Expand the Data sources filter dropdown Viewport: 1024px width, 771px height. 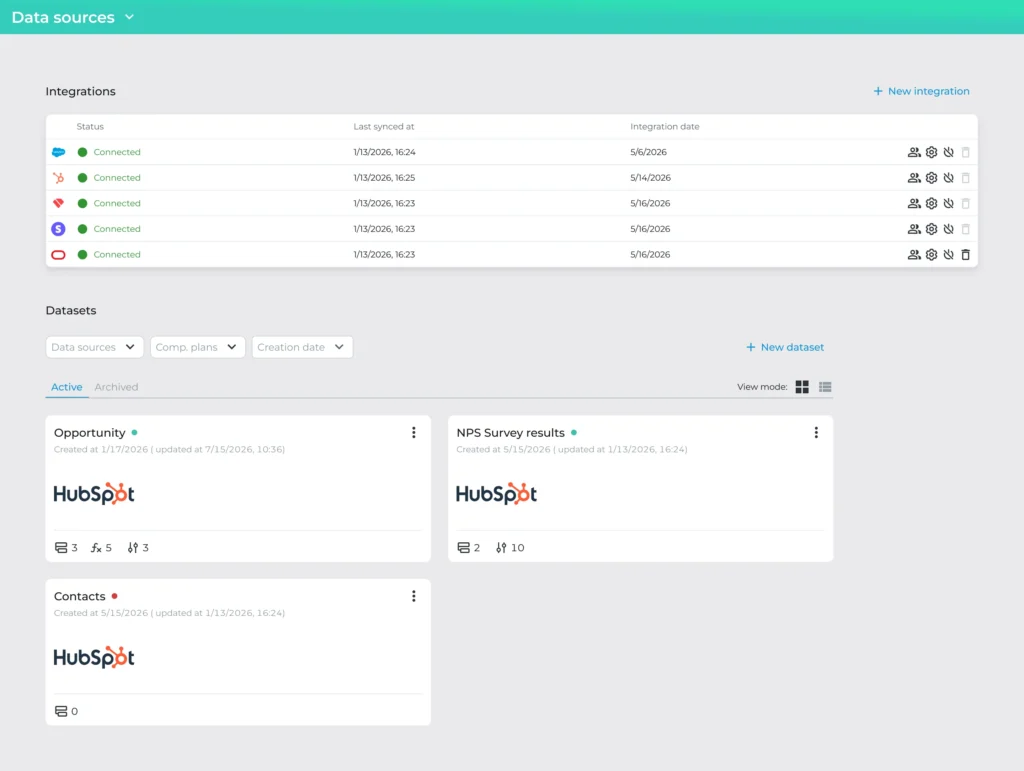(x=93, y=347)
